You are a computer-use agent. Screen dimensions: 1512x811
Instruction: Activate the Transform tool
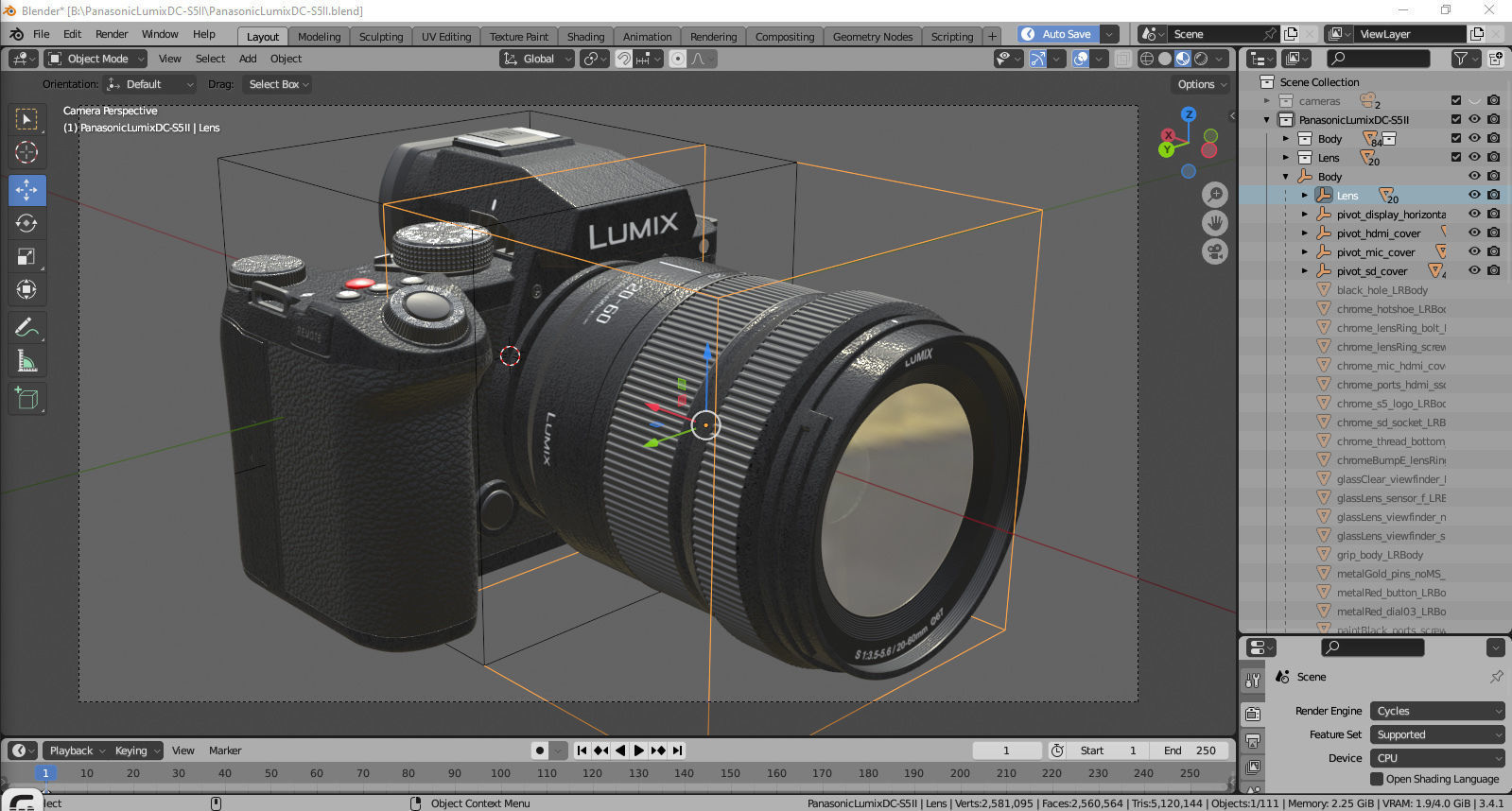[26, 289]
